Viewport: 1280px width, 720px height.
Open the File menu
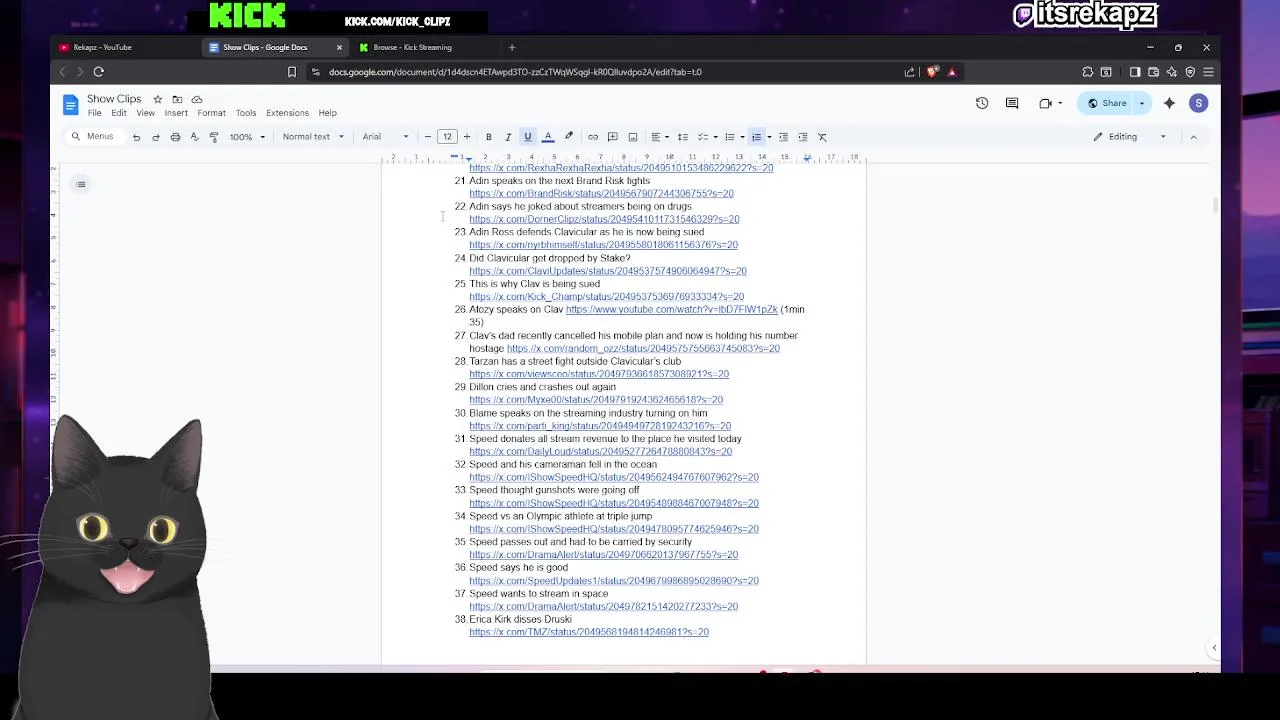pyautogui.click(x=94, y=113)
